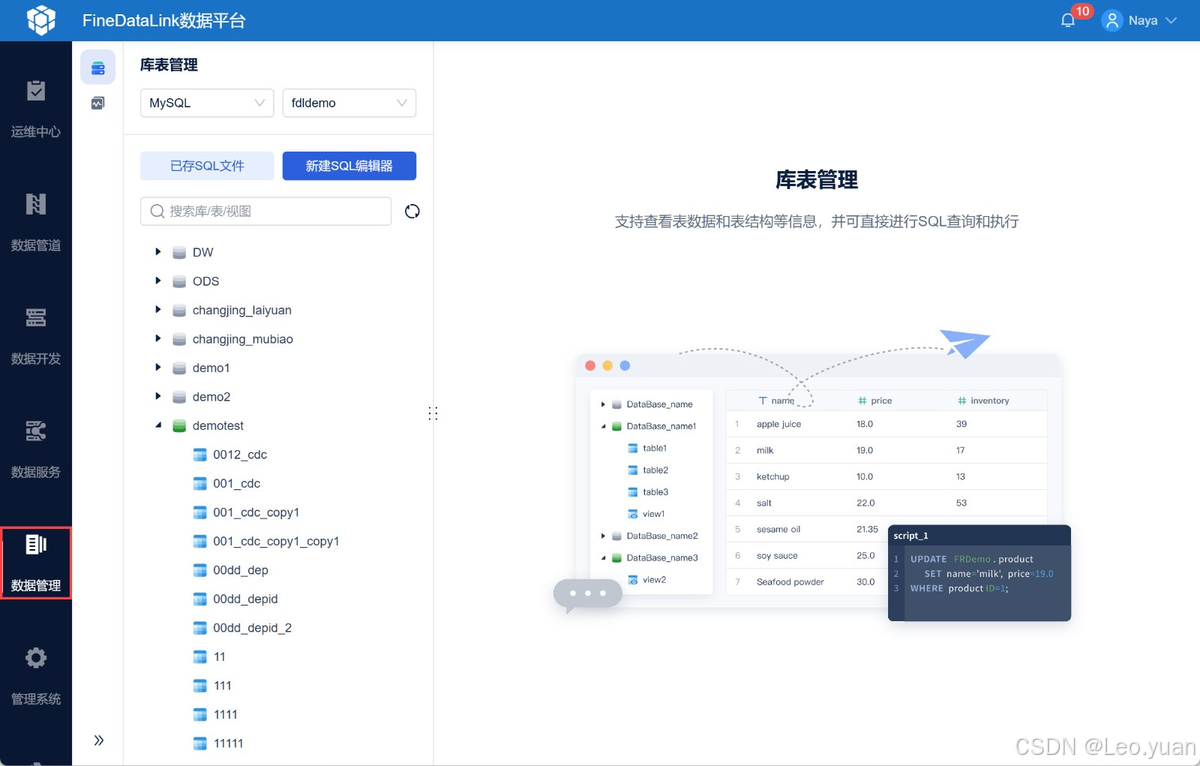Open 数据管理 in the sidebar

pos(36,562)
